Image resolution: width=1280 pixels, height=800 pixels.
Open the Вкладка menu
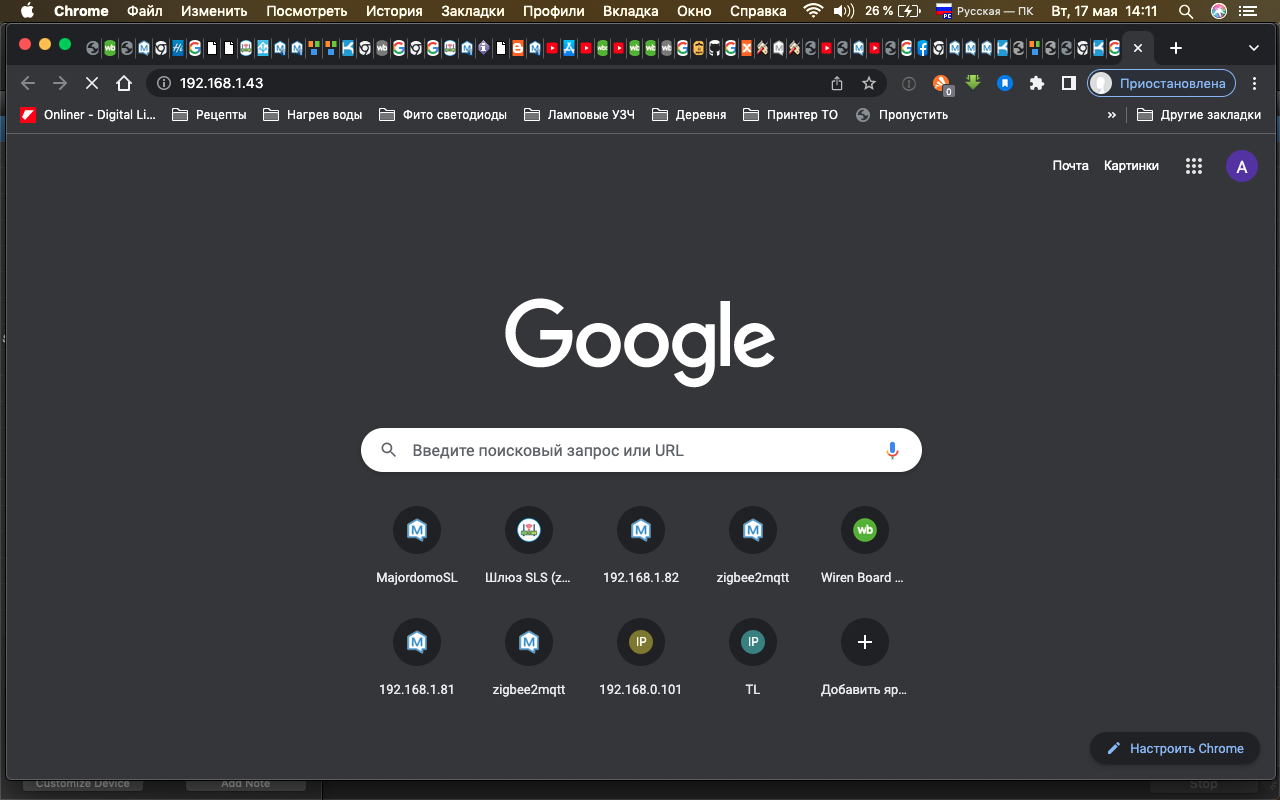[630, 11]
